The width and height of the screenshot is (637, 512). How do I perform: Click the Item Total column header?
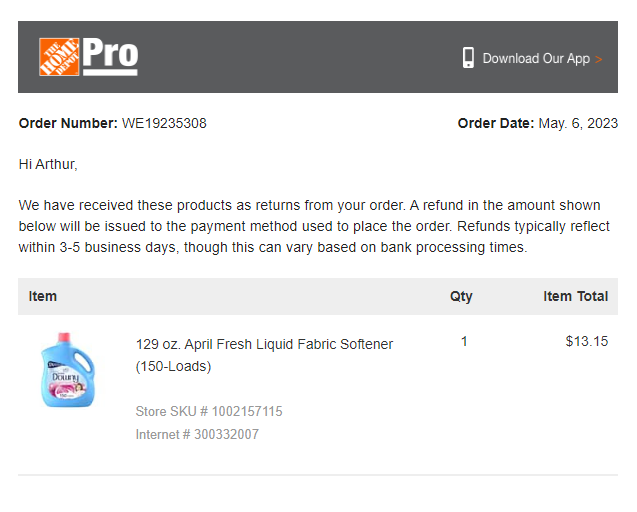[x=576, y=296]
